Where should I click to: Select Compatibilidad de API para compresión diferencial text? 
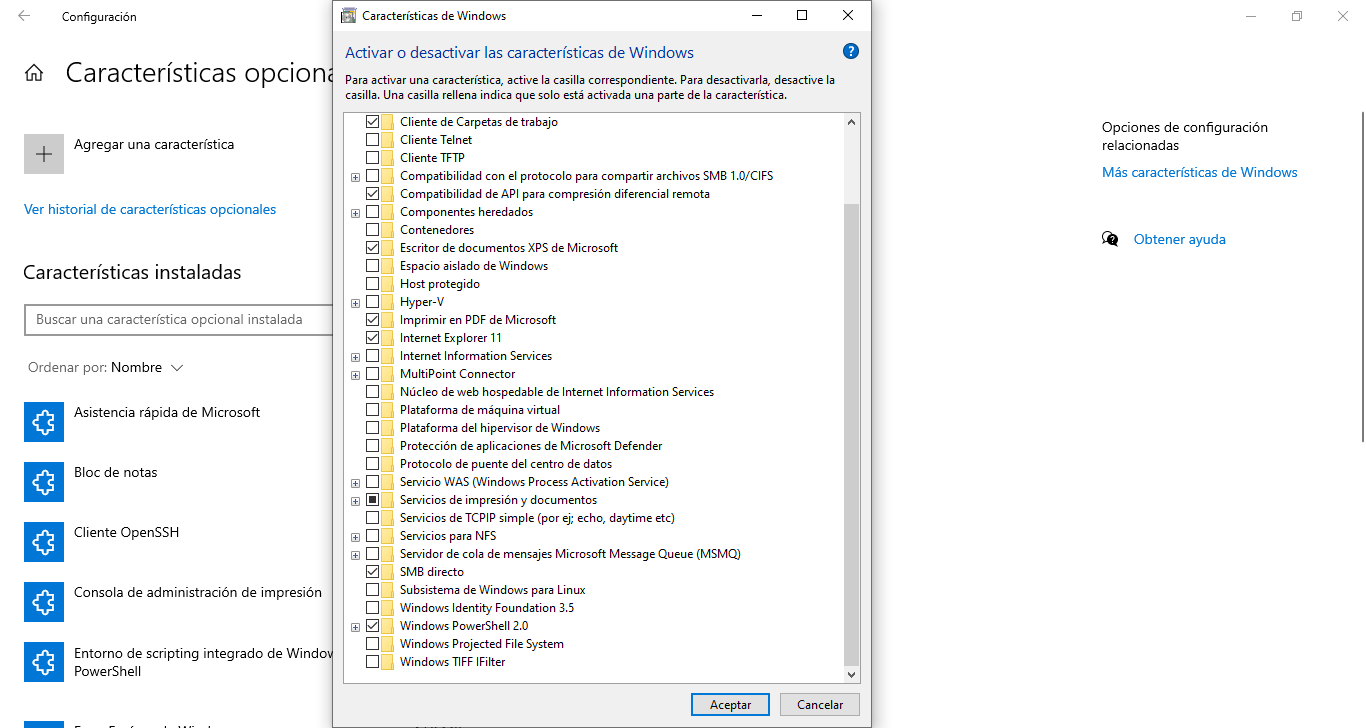coord(555,194)
